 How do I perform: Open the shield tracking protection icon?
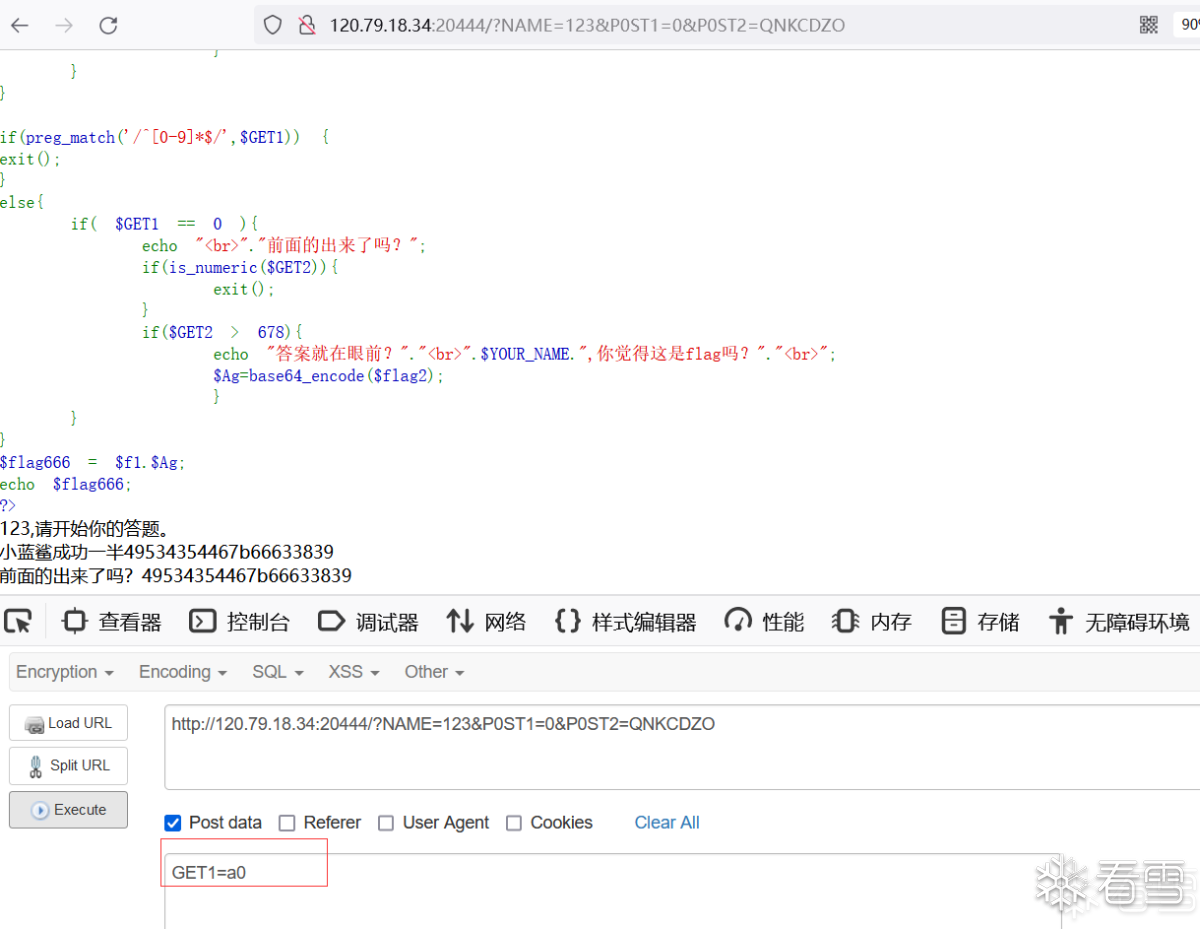(x=272, y=25)
